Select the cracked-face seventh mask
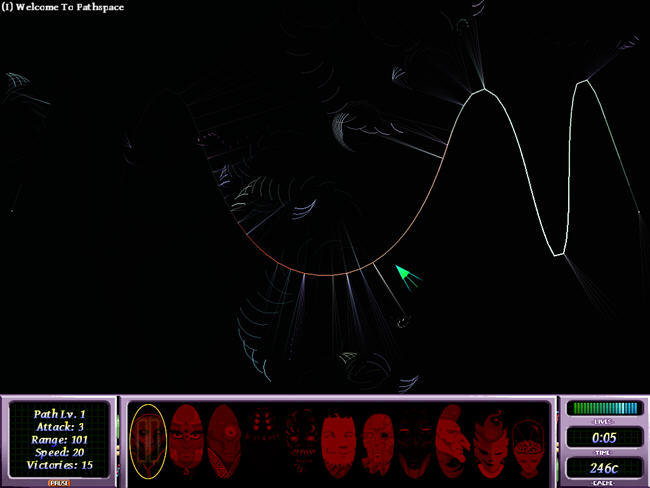The width and height of the screenshot is (650, 488). click(377, 441)
